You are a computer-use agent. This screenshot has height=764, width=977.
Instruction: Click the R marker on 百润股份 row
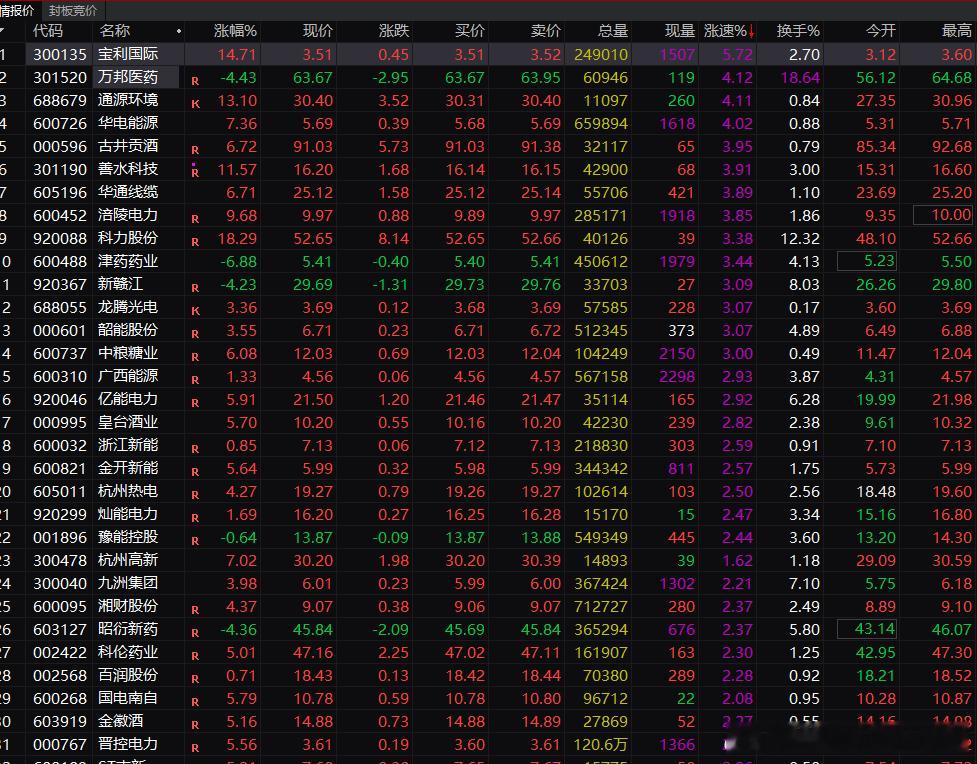coord(195,679)
